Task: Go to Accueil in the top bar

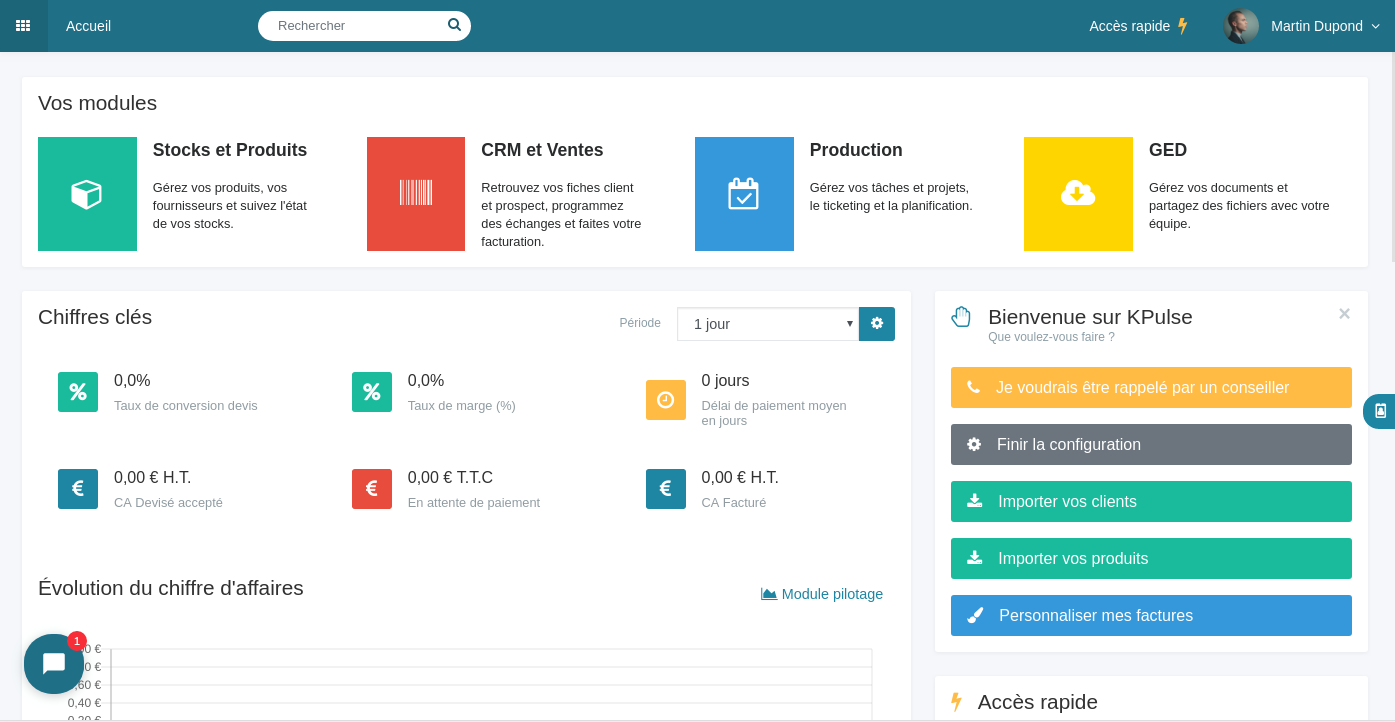Action: coord(88,26)
